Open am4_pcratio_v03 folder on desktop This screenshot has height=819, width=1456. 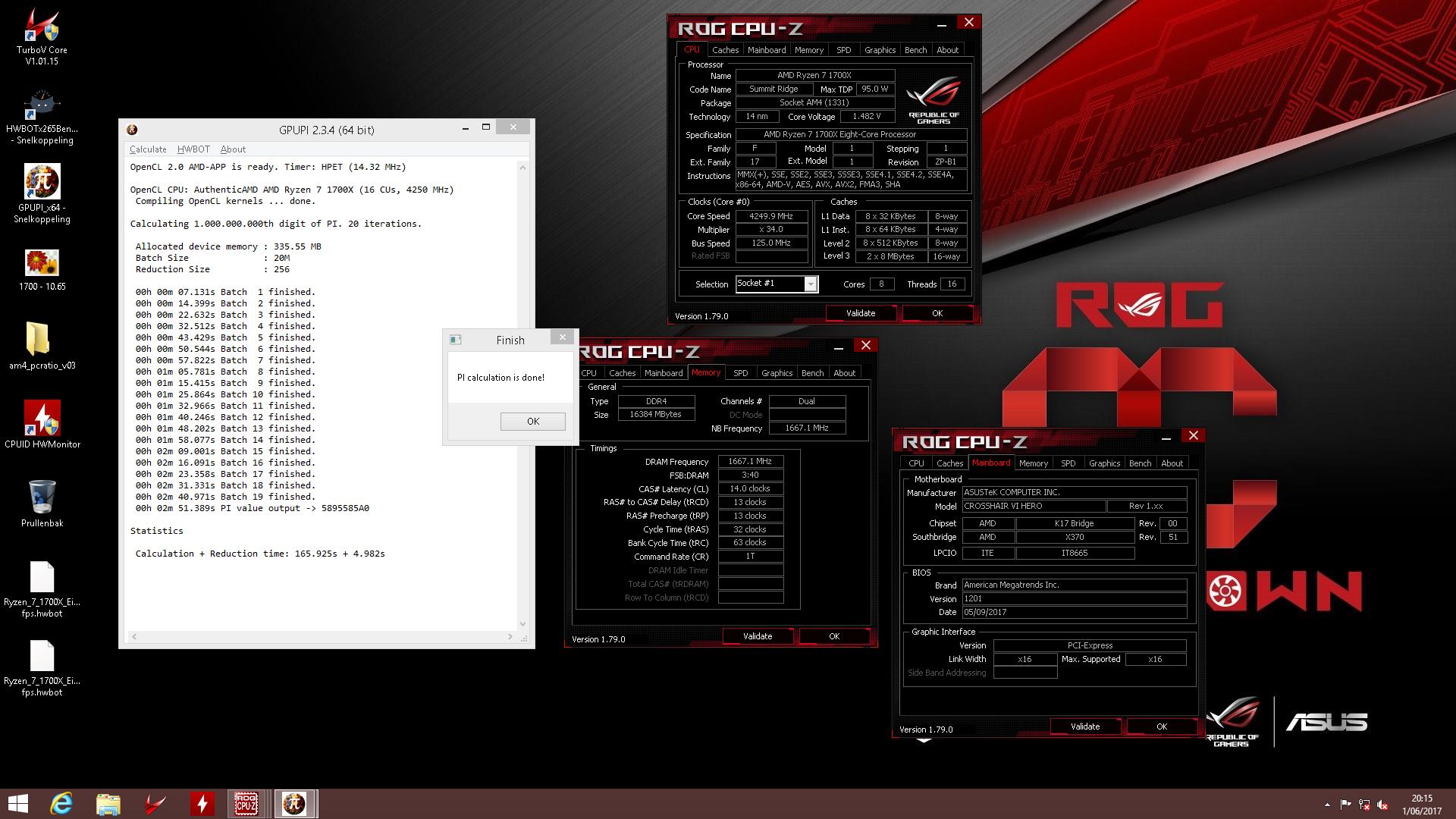[x=42, y=346]
